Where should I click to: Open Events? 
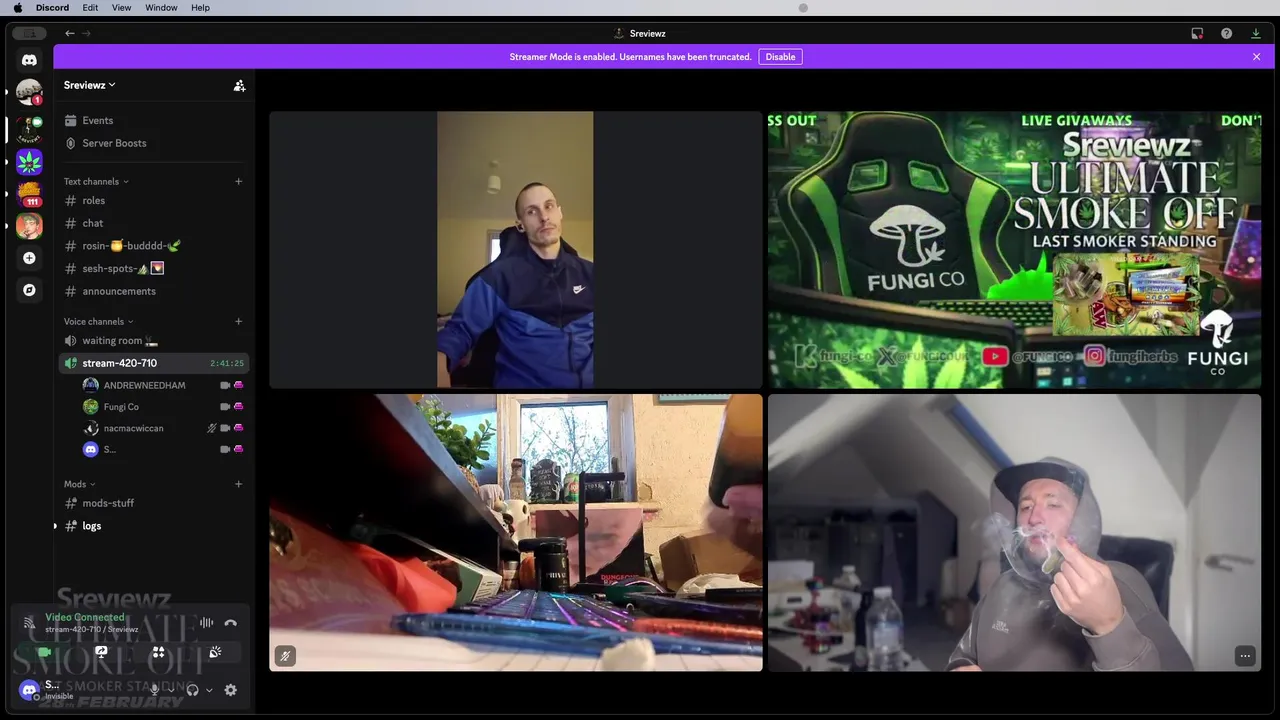point(154,120)
